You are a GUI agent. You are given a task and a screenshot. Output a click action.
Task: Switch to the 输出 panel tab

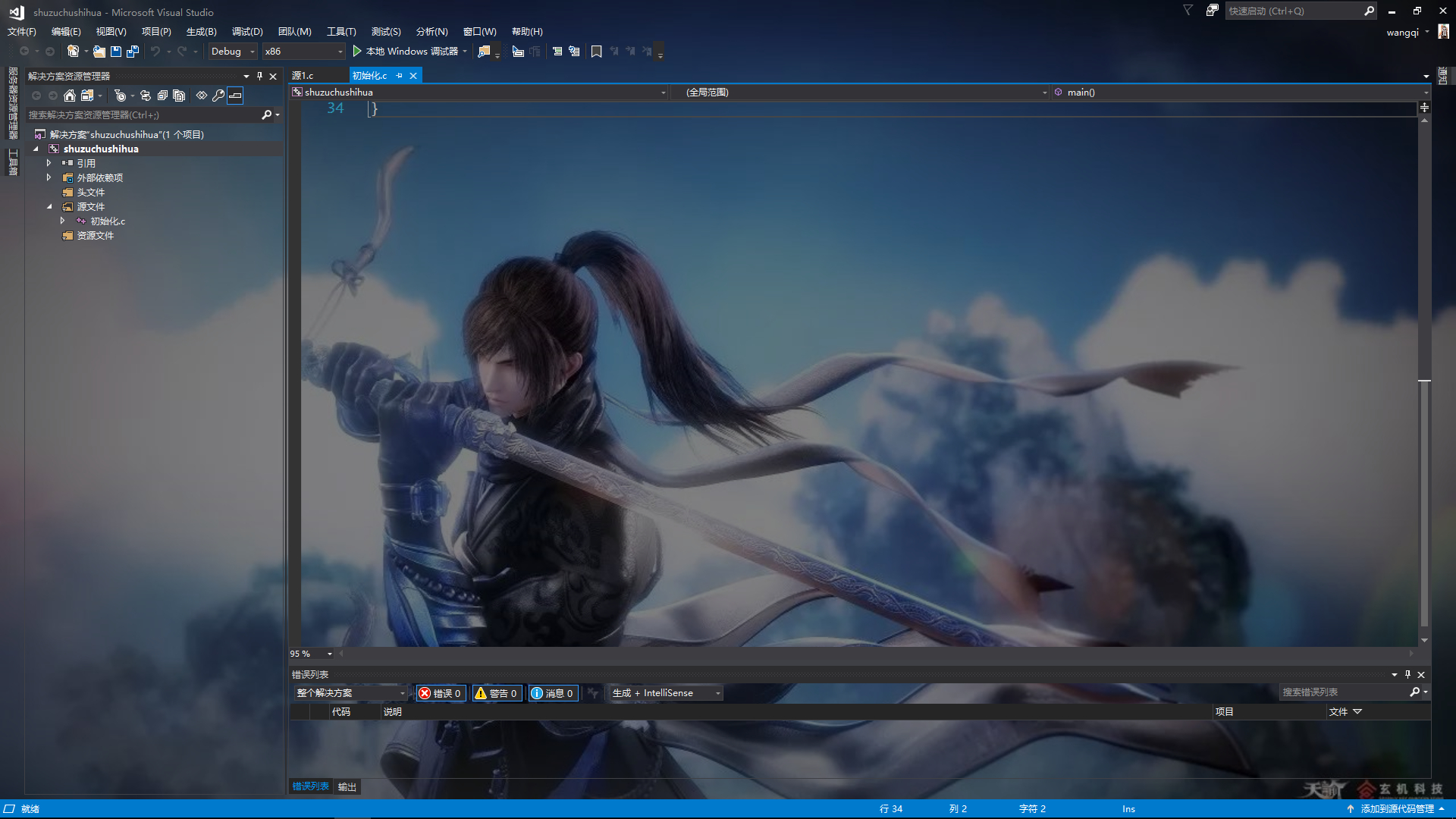coord(347,787)
